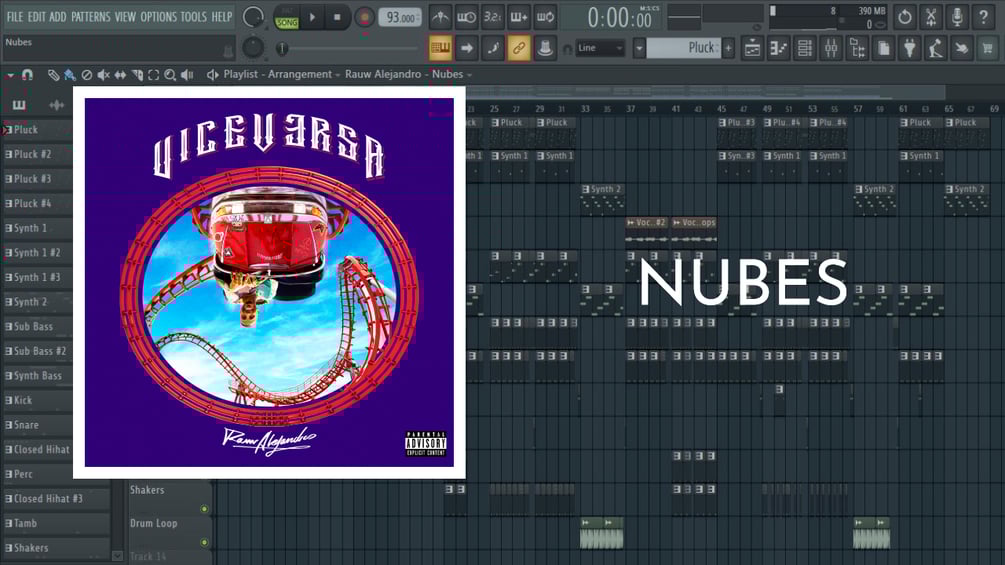Select the Draw pencil tool in playlist
1005x565 pixels.
[53, 75]
